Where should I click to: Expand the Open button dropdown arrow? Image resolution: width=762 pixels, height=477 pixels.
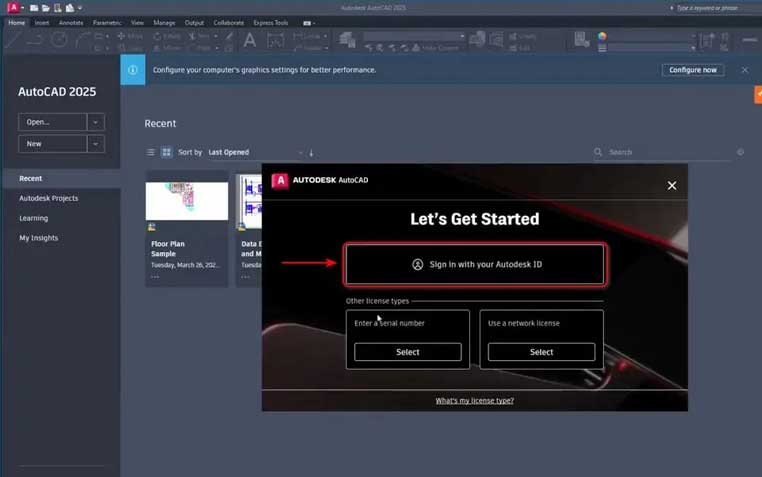pyautogui.click(x=96, y=122)
